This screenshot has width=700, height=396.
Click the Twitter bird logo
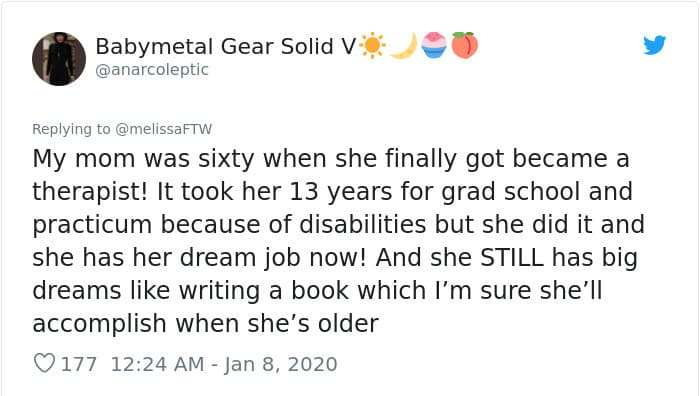[x=654, y=45]
